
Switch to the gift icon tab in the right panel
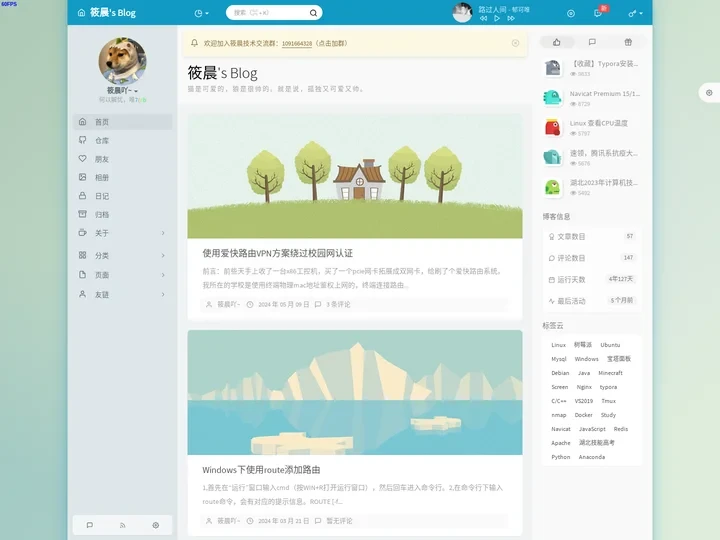[628, 42]
